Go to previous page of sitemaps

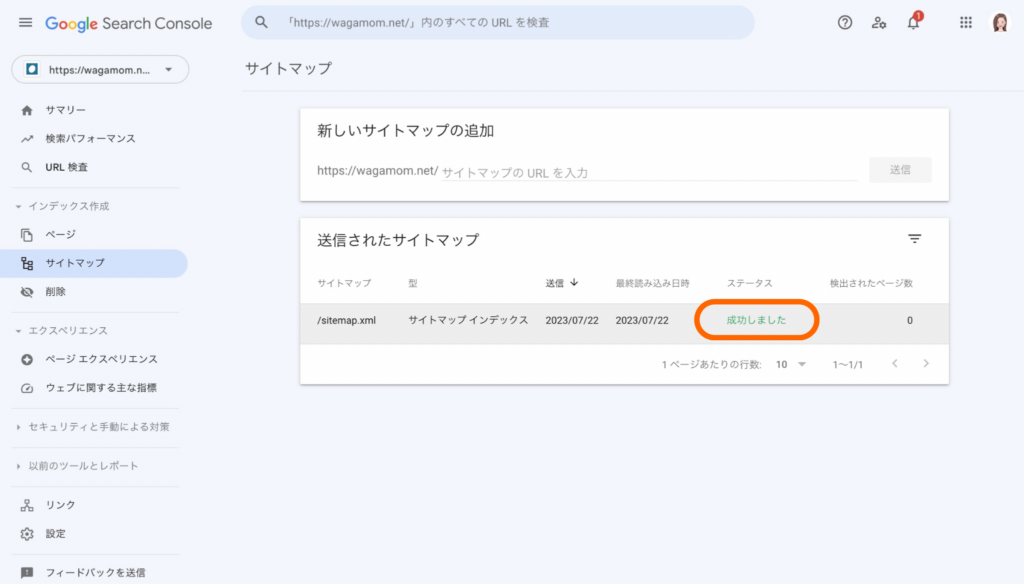(894, 364)
